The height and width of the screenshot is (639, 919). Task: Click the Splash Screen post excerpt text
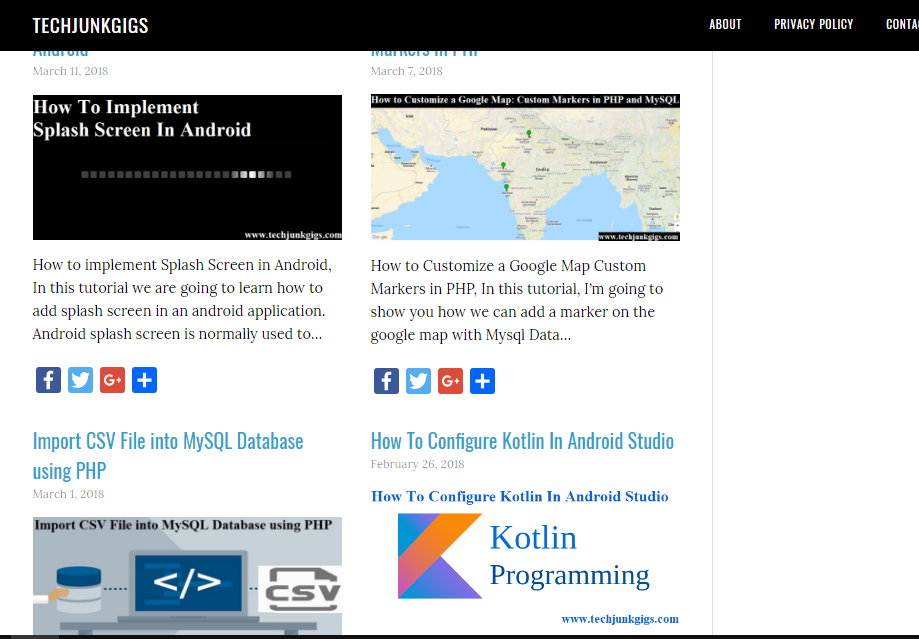pyautogui.click(x=182, y=300)
